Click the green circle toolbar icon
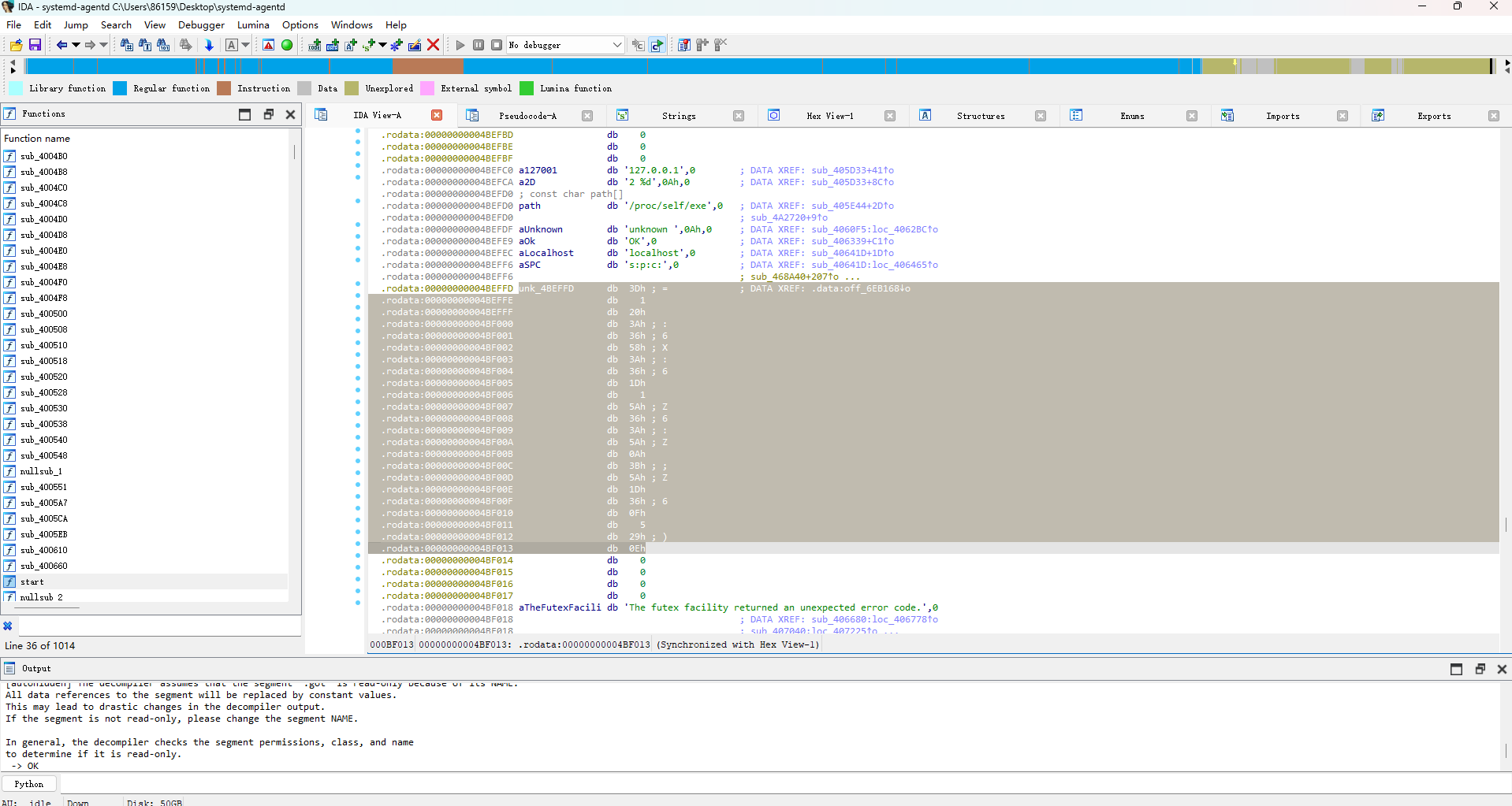 click(287, 45)
